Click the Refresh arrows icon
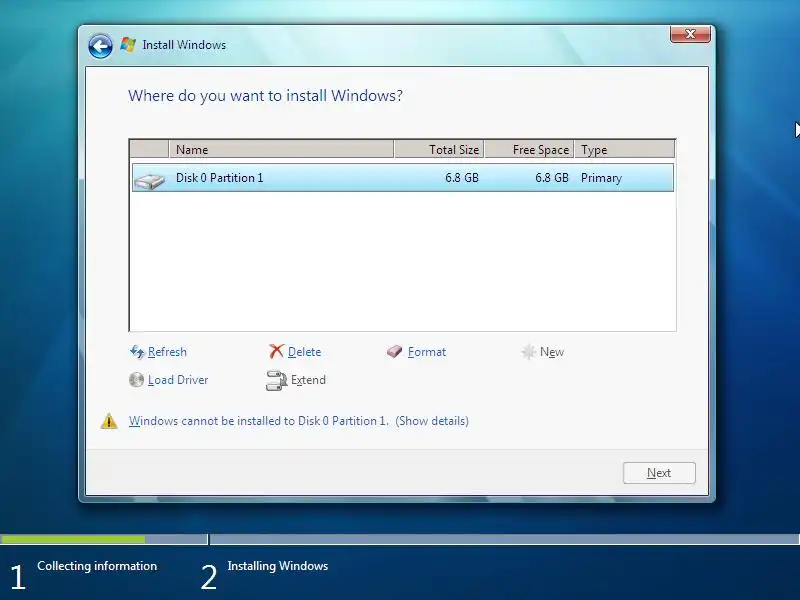Viewport: 800px width, 600px height. pos(137,352)
